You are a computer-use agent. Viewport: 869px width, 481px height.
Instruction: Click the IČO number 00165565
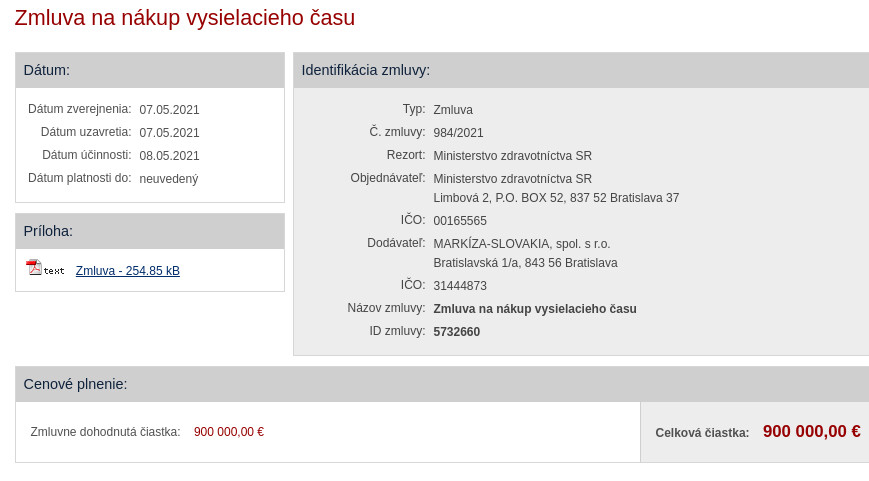(x=460, y=221)
